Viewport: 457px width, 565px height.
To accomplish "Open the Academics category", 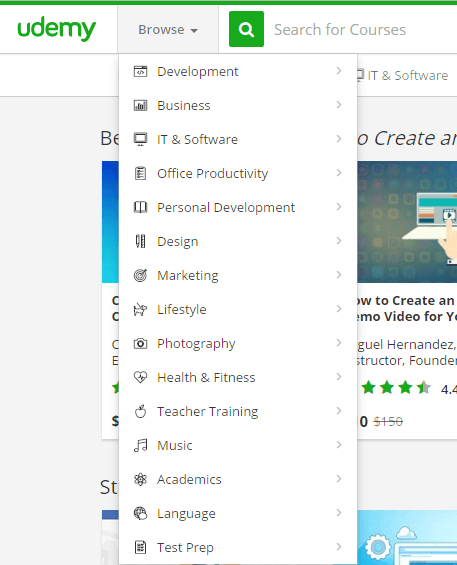I will (x=238, y=479).
